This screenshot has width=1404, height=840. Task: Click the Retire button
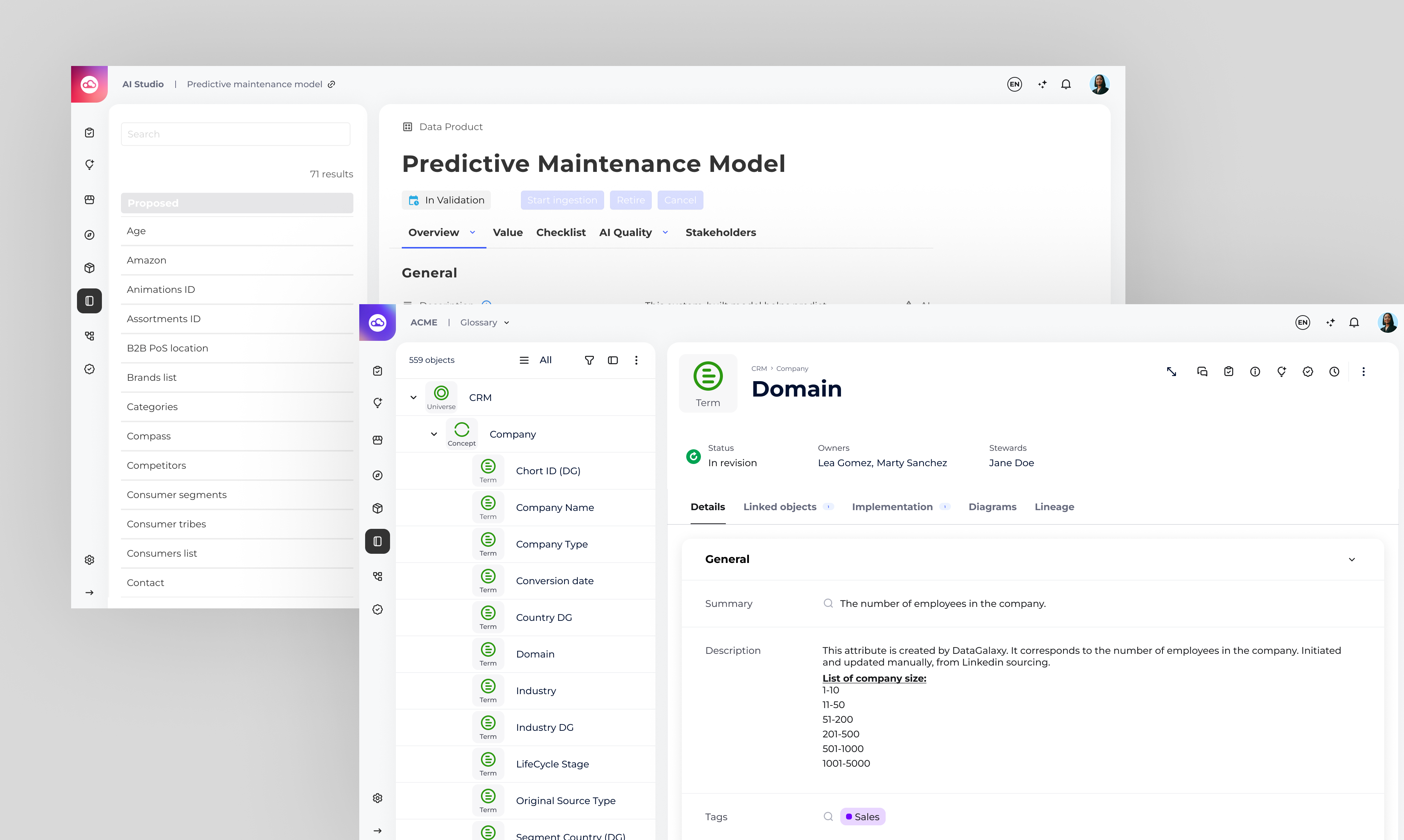pyautogui.click(x=631, y=200)
